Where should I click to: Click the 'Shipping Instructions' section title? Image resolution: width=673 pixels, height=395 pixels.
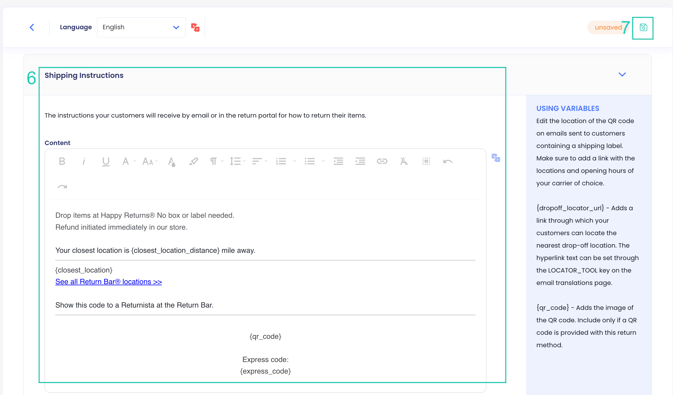click(x=84, y=76)
